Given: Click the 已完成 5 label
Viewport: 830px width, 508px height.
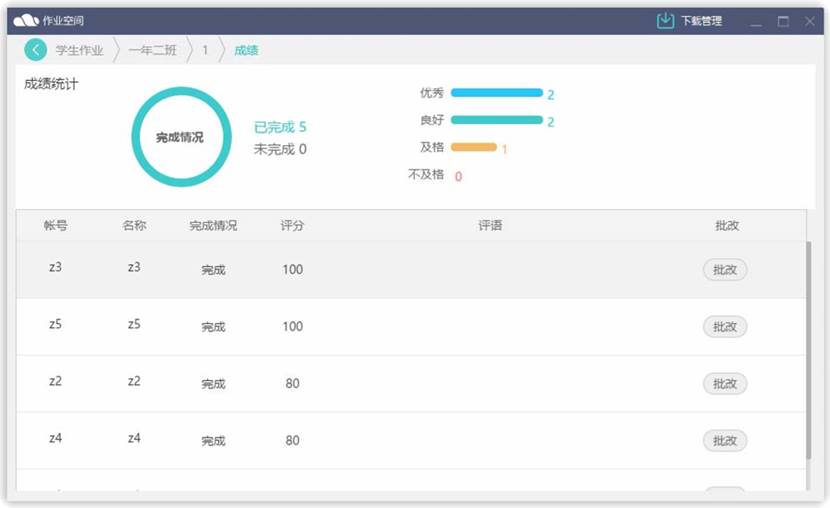Looking at the screenshot, I should [x=280, y=127].
